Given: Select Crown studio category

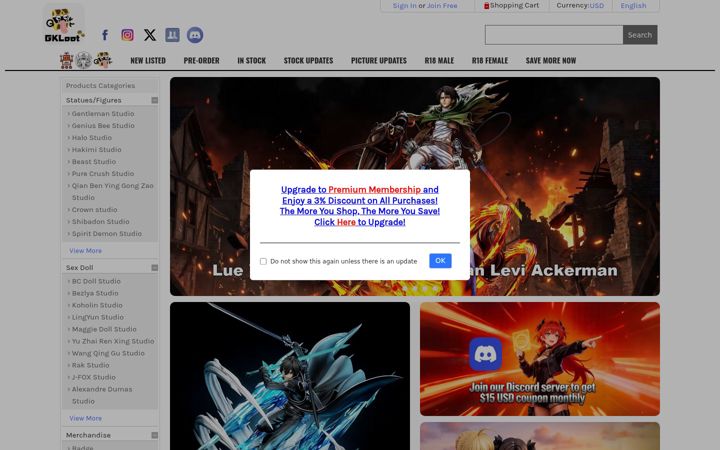Looking at the screenshot, I should (95, 209).
